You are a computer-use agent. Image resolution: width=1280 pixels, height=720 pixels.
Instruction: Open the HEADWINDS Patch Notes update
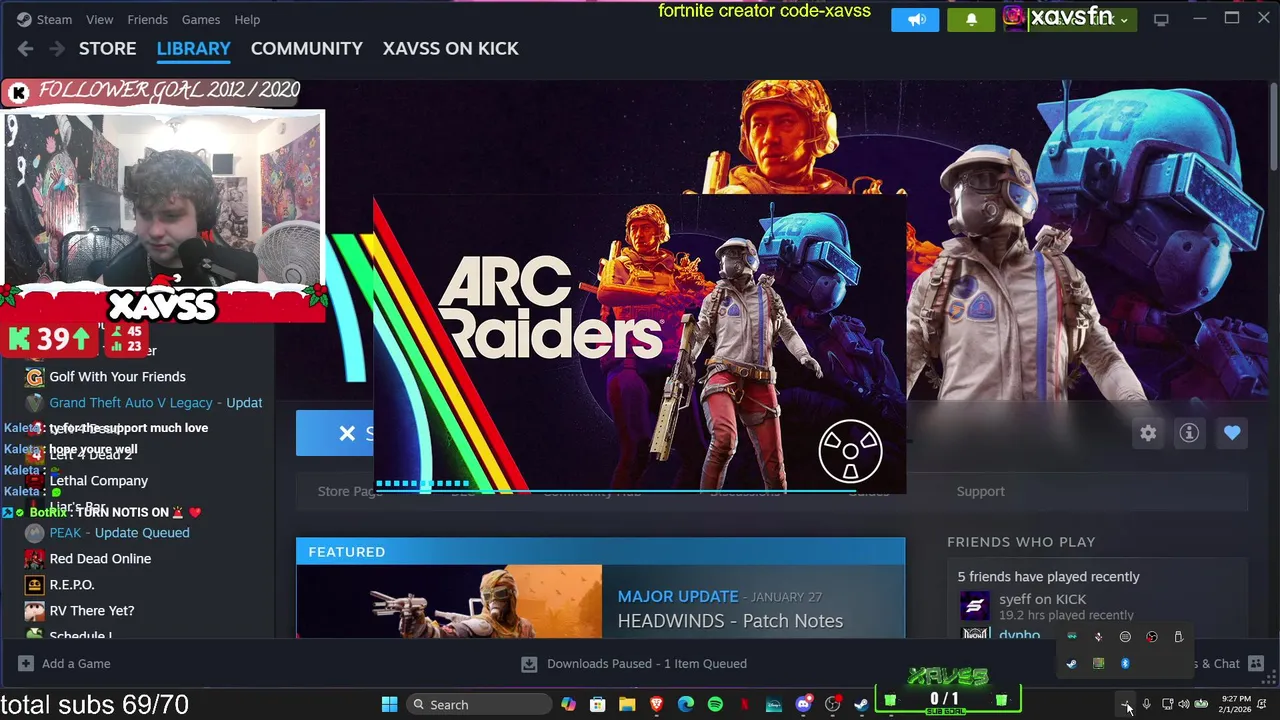730,621
